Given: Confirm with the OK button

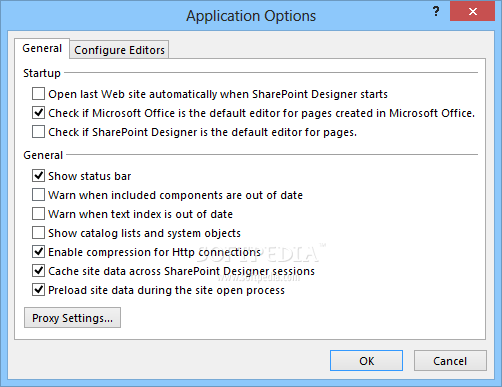Looking at the screenshot, I should pyautogui.click(x=366, y=361).
